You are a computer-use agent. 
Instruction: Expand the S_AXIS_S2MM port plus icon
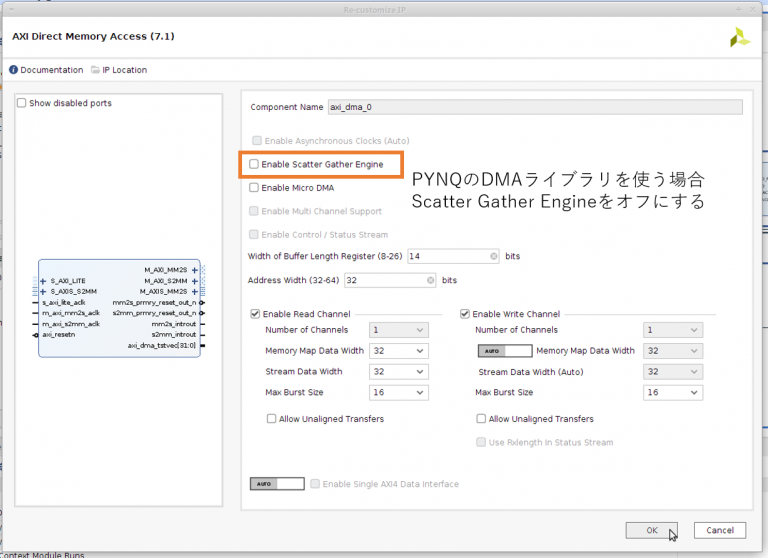coord(42,291)
